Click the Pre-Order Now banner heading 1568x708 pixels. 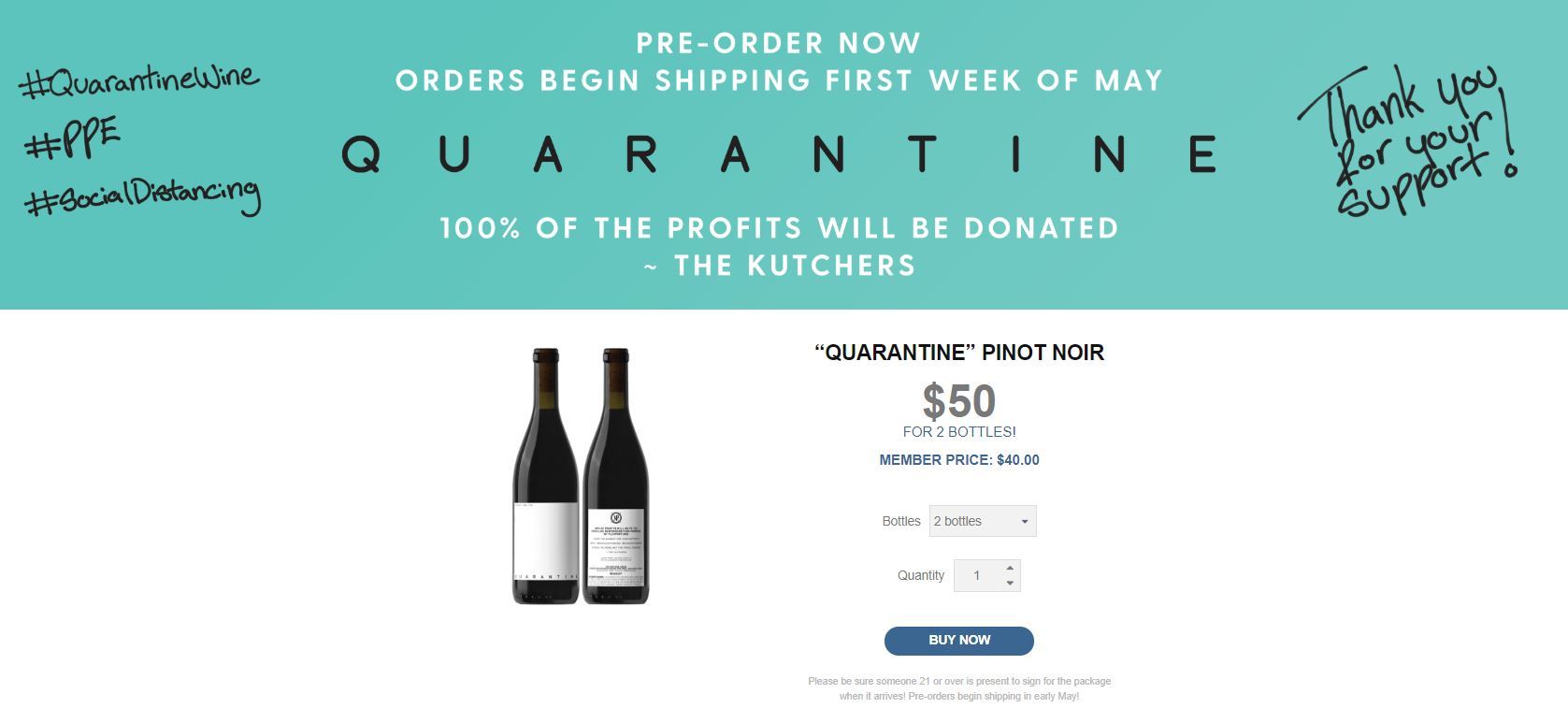click(779, 43)
